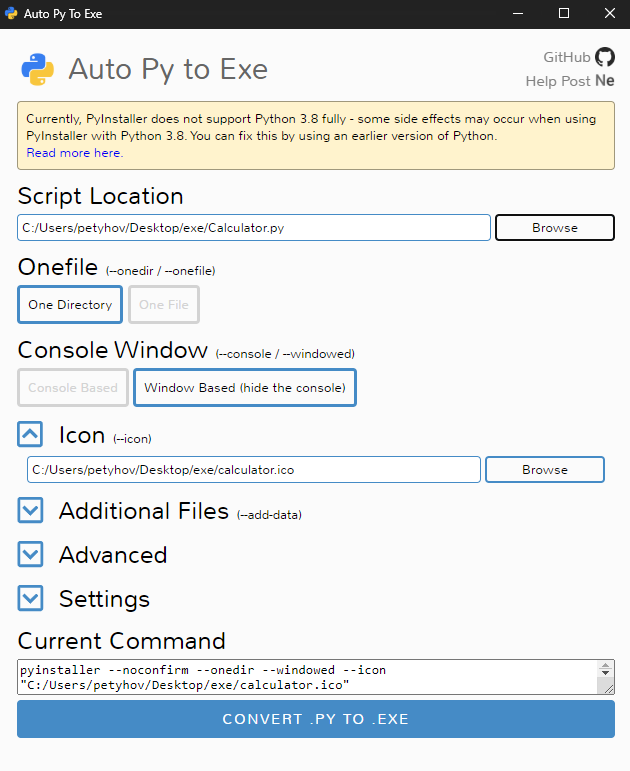Click the icon path input field
Screen dimensions: 630x771
coord(254,470)
